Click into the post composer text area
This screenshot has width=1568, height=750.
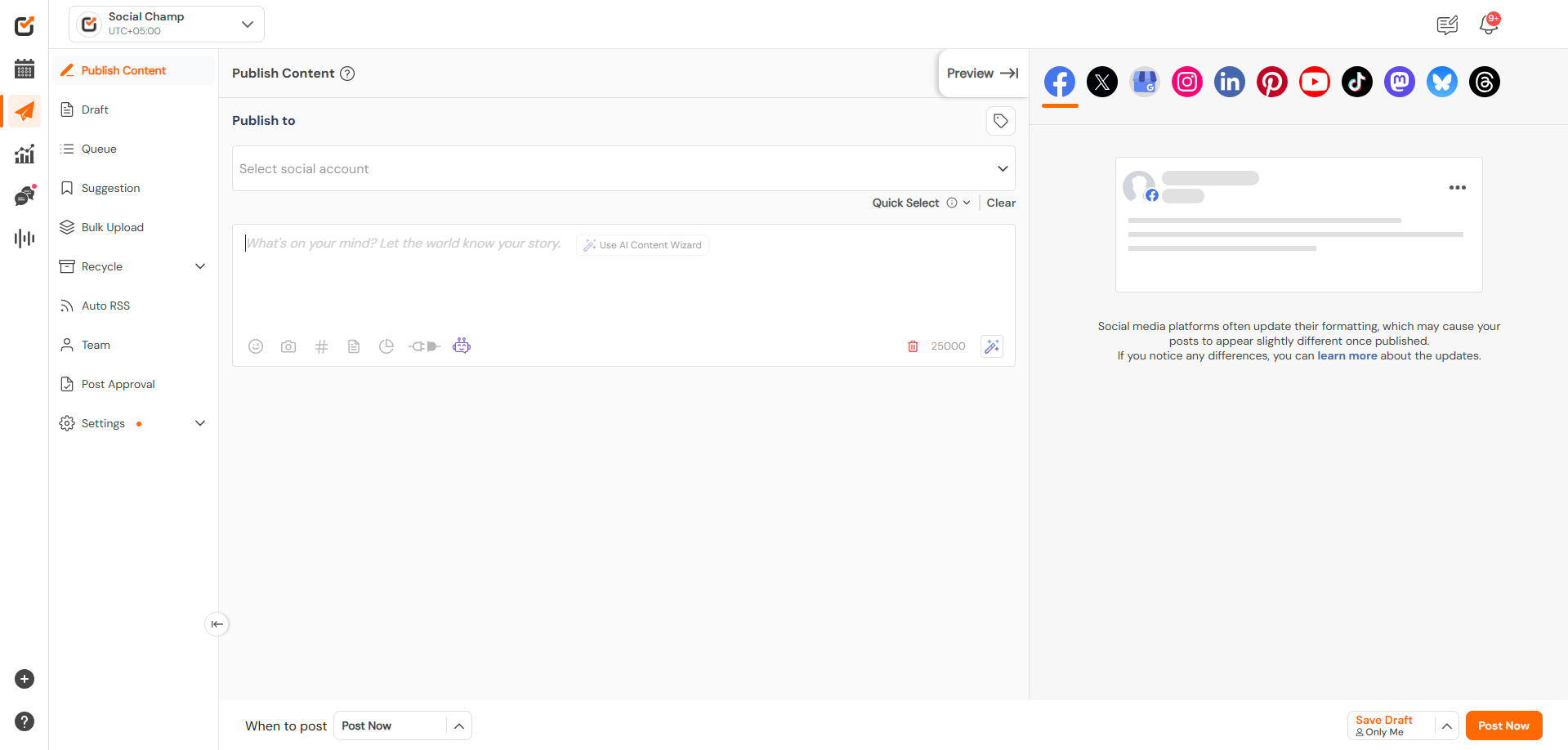(623, 282)
